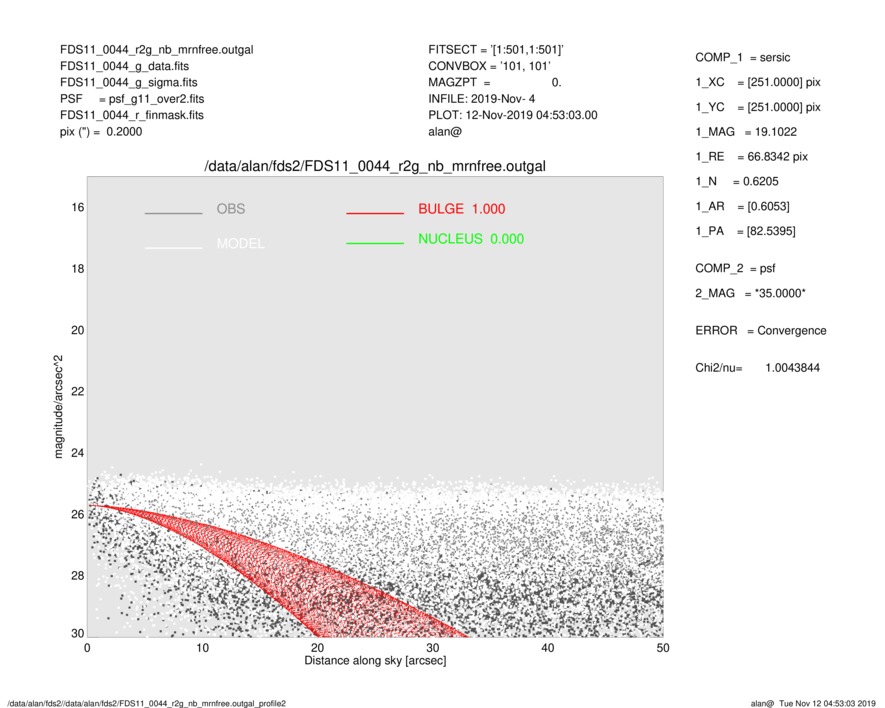885x708 pixels.
Task: Click the CONVBOX = '101, 101' line
Action: click(x=489, y=66)
